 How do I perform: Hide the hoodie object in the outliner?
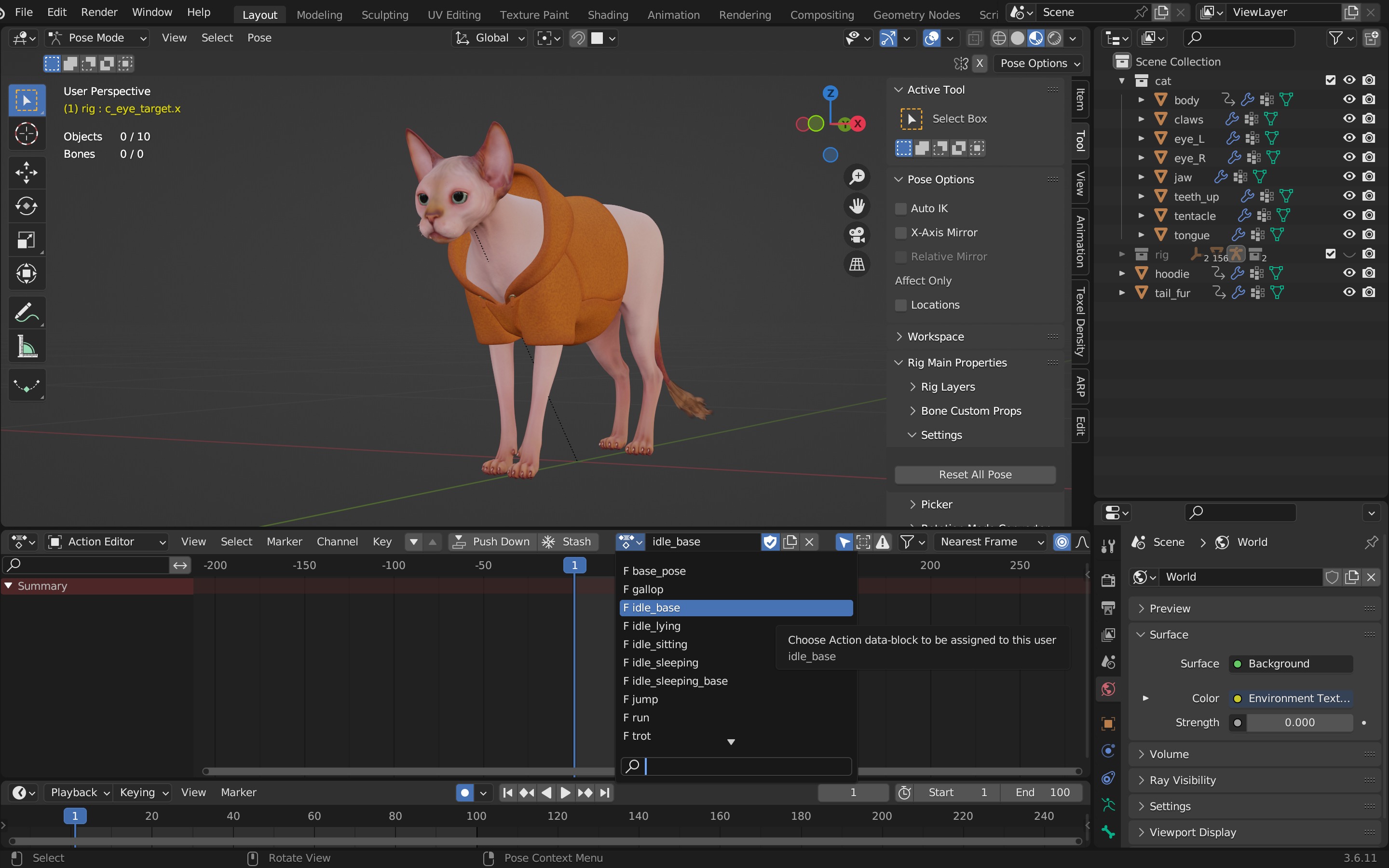coord(1349,273)
